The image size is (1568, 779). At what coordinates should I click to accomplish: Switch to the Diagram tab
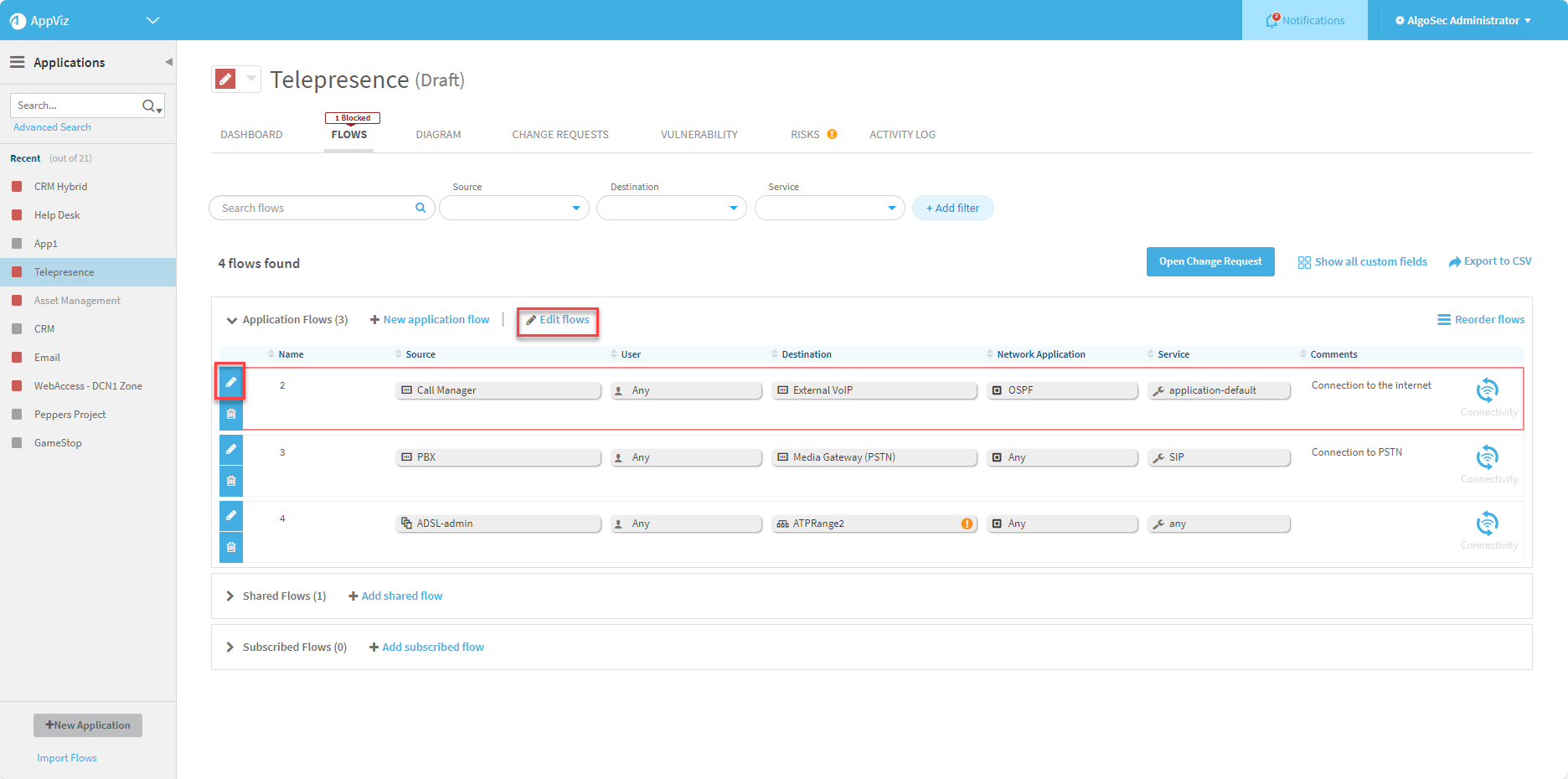[438, 135]
